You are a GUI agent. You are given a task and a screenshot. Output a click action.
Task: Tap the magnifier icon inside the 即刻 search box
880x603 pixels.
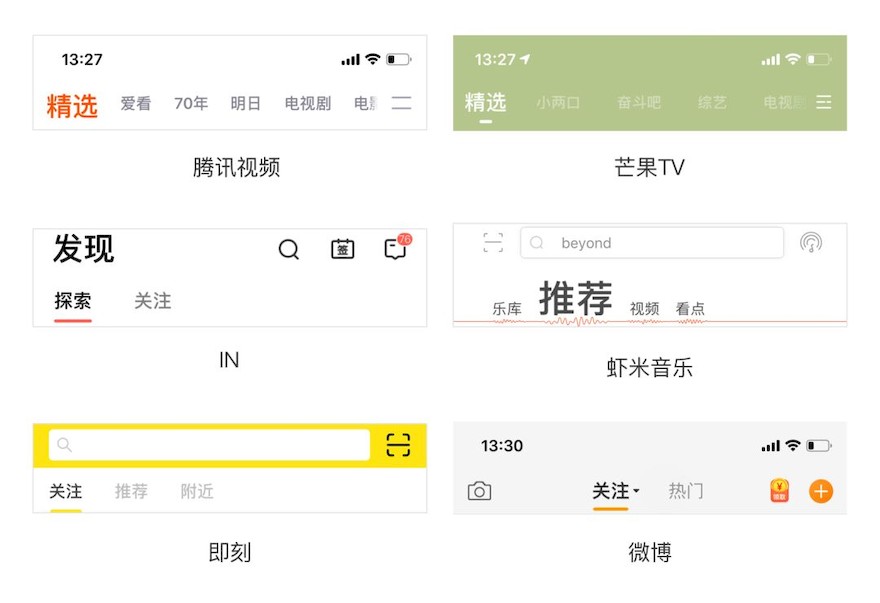point(65,445)
